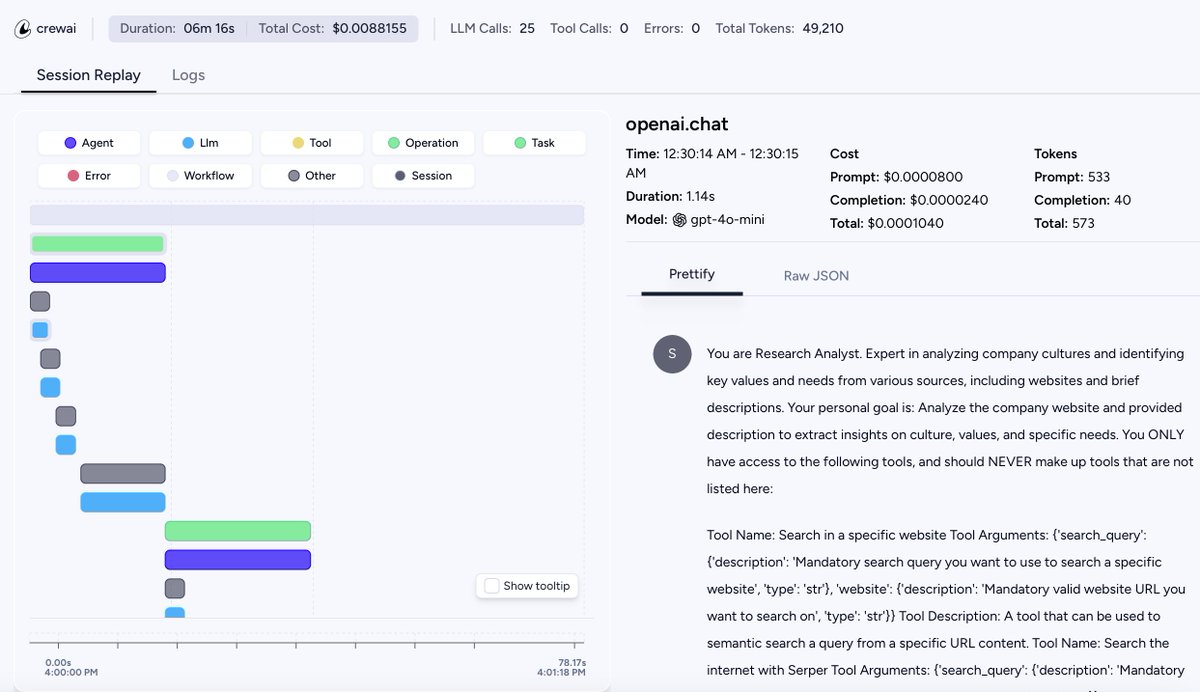Viewport: 1200px width, 692px height.
Task: Toggle the Task legend filter
Action: [534, 143]
